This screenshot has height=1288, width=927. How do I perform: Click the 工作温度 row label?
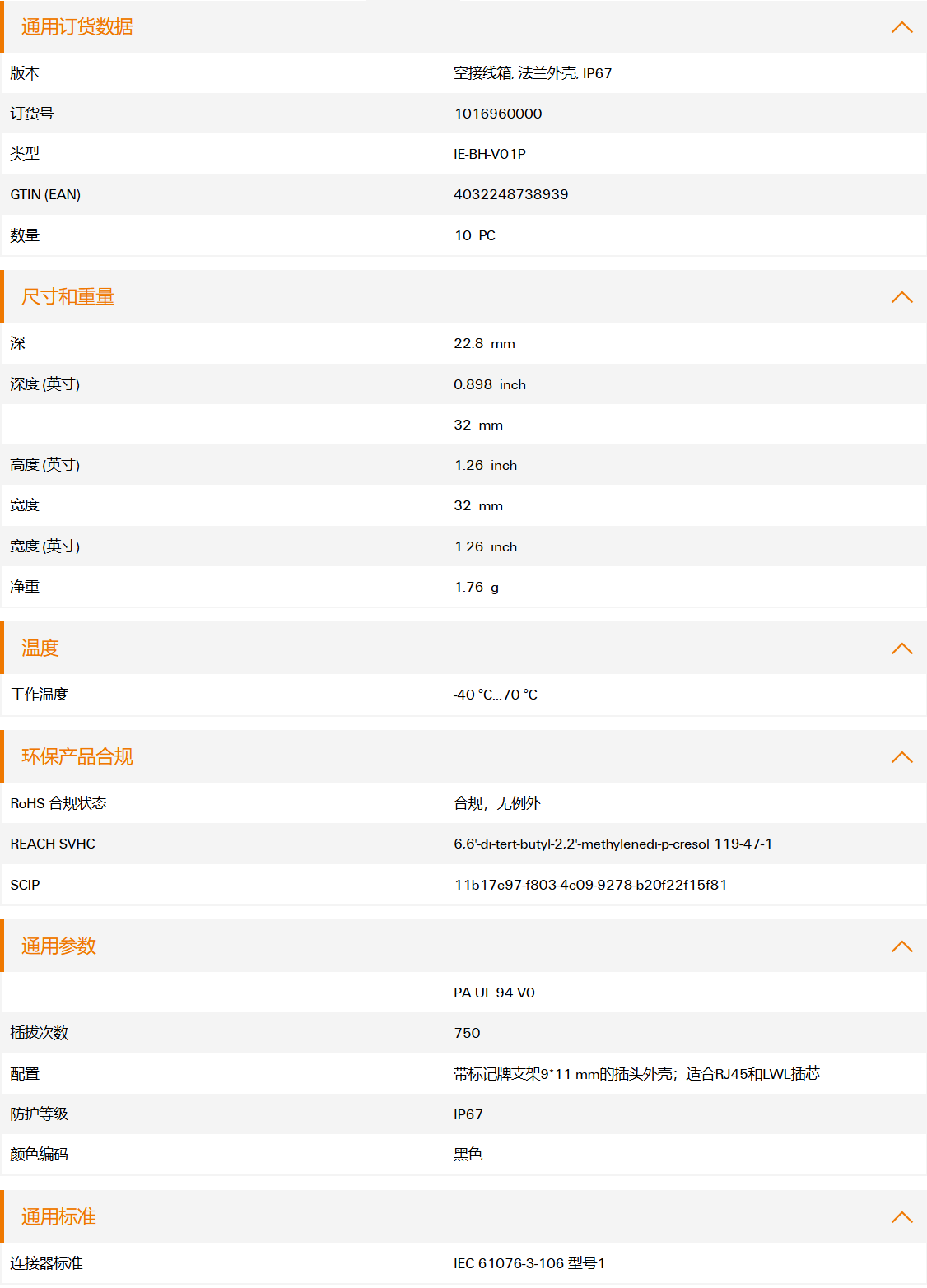tap(40, 695)
